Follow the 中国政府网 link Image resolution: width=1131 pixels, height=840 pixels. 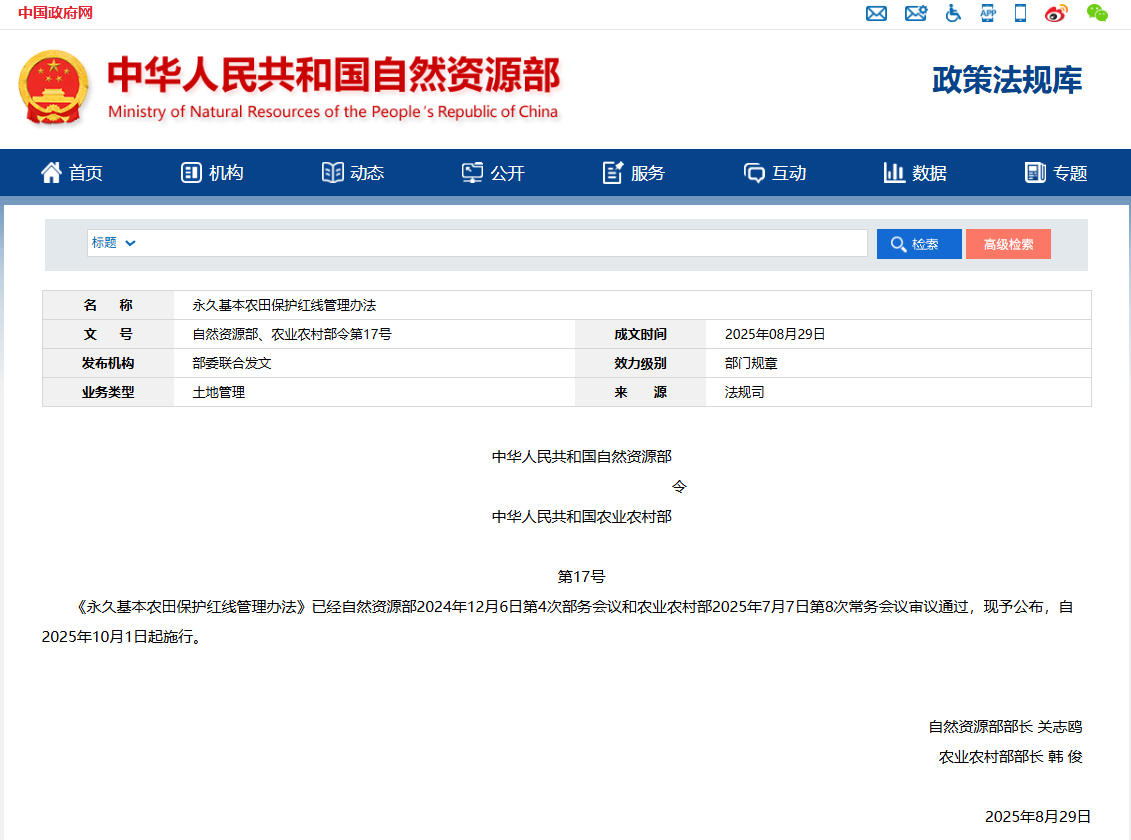56,13
